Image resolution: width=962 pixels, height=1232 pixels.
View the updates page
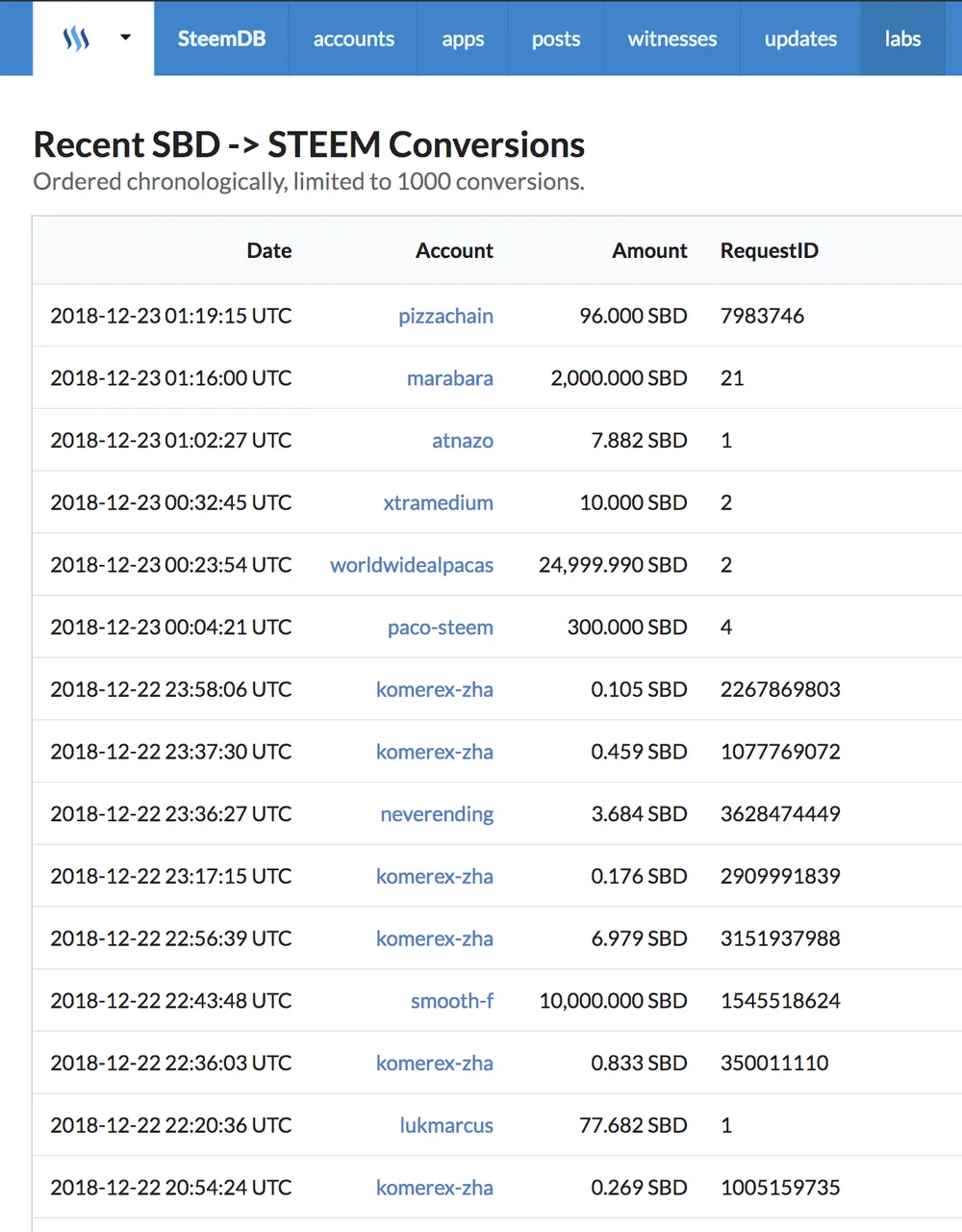pos(800,38)
